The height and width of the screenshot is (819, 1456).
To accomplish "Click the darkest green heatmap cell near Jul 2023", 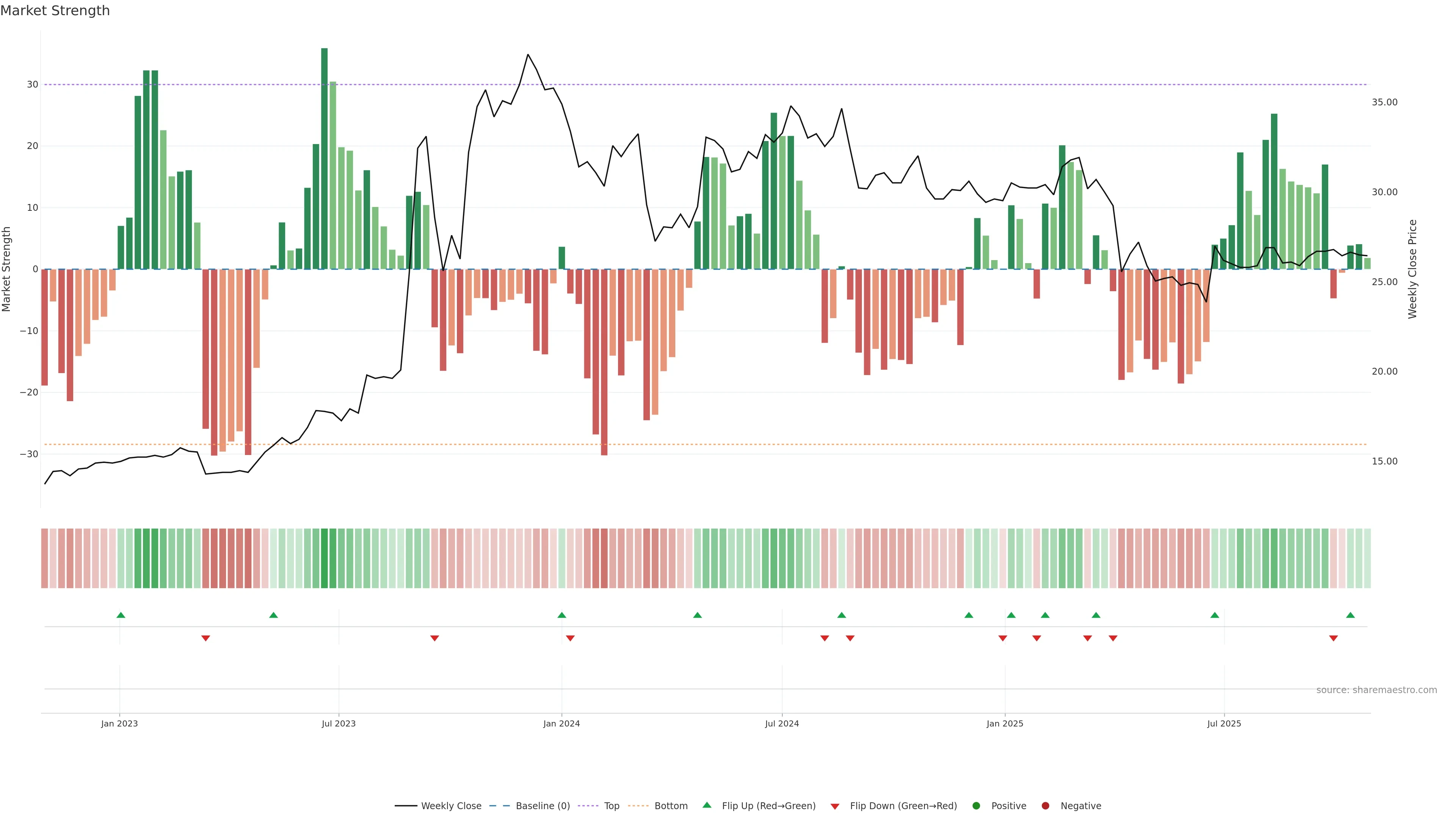I will (x=325, y=559).
